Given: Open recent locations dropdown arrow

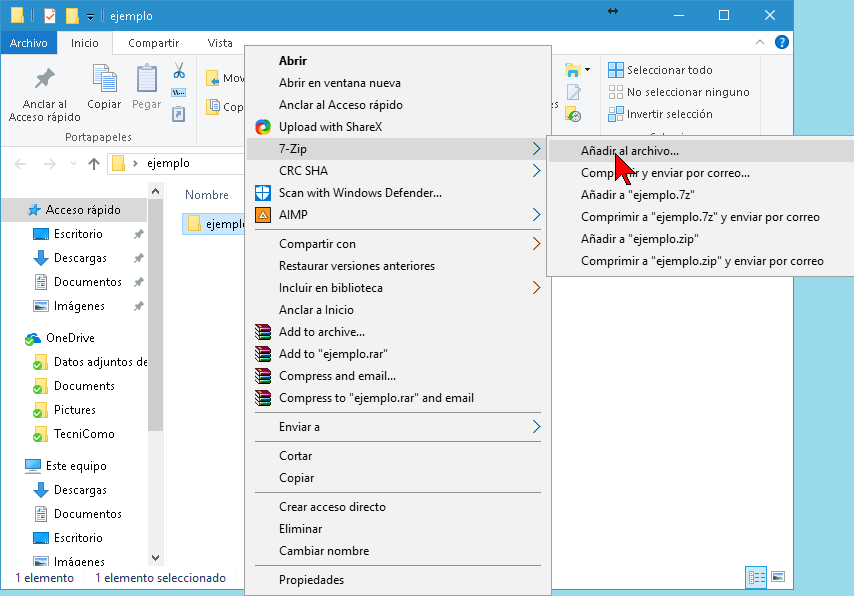Looking at the screenshot, I should click(x=73, y=163).
